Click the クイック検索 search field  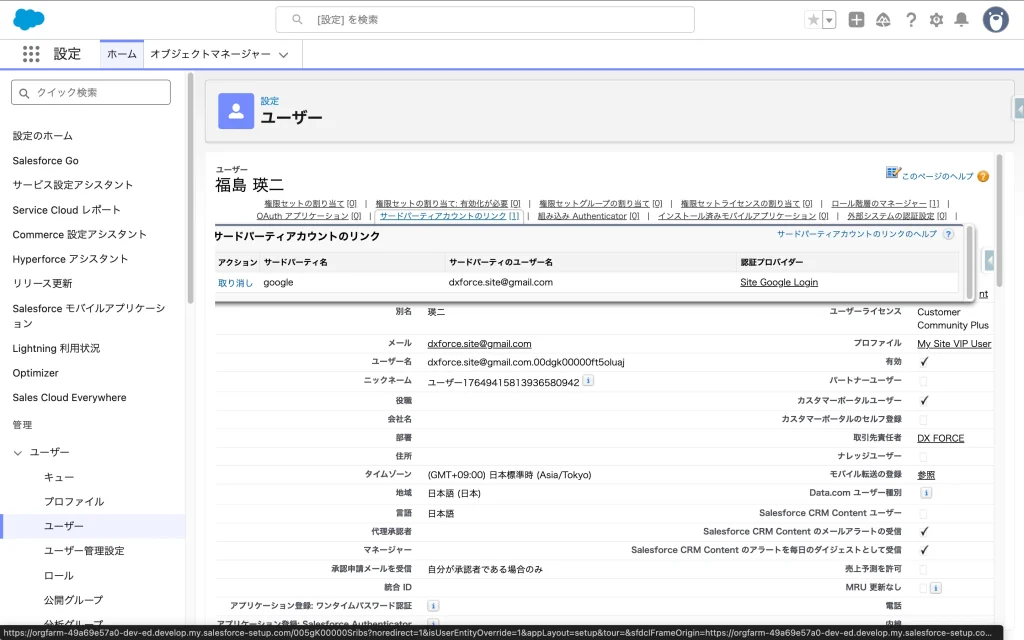pos(91,92)
